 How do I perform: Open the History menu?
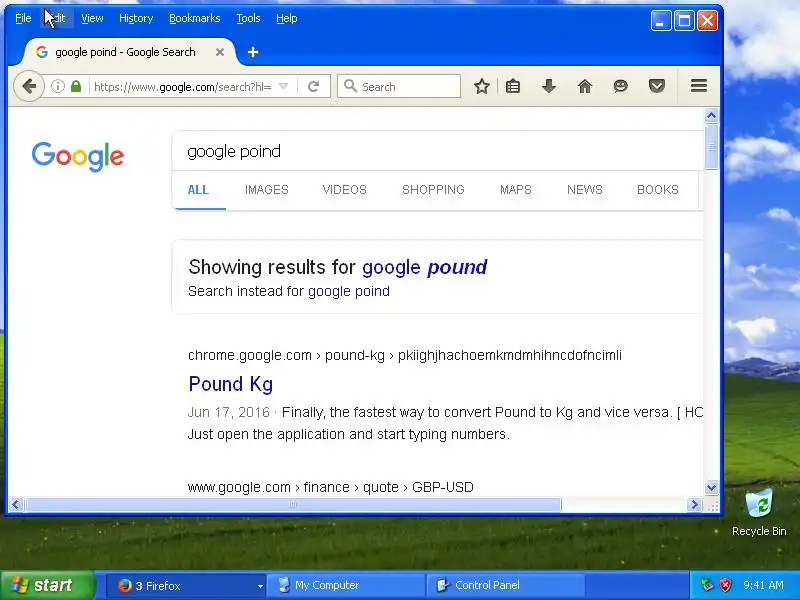click(136, 18)
